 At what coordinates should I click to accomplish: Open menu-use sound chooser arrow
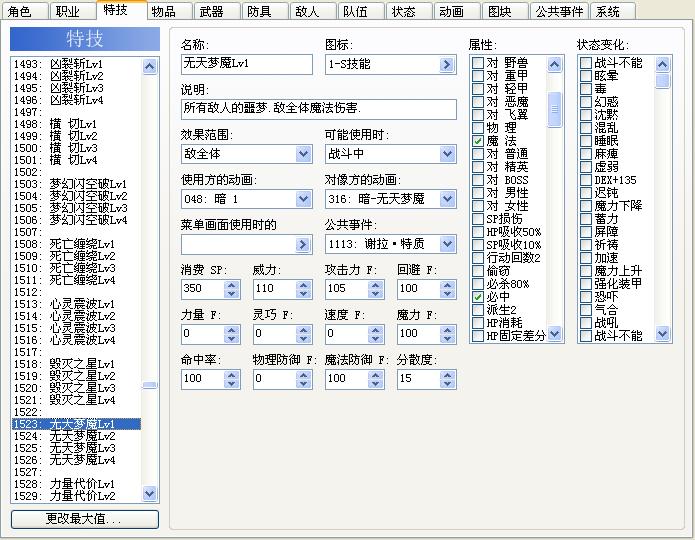pyautogui.click(x=303, y=244)
